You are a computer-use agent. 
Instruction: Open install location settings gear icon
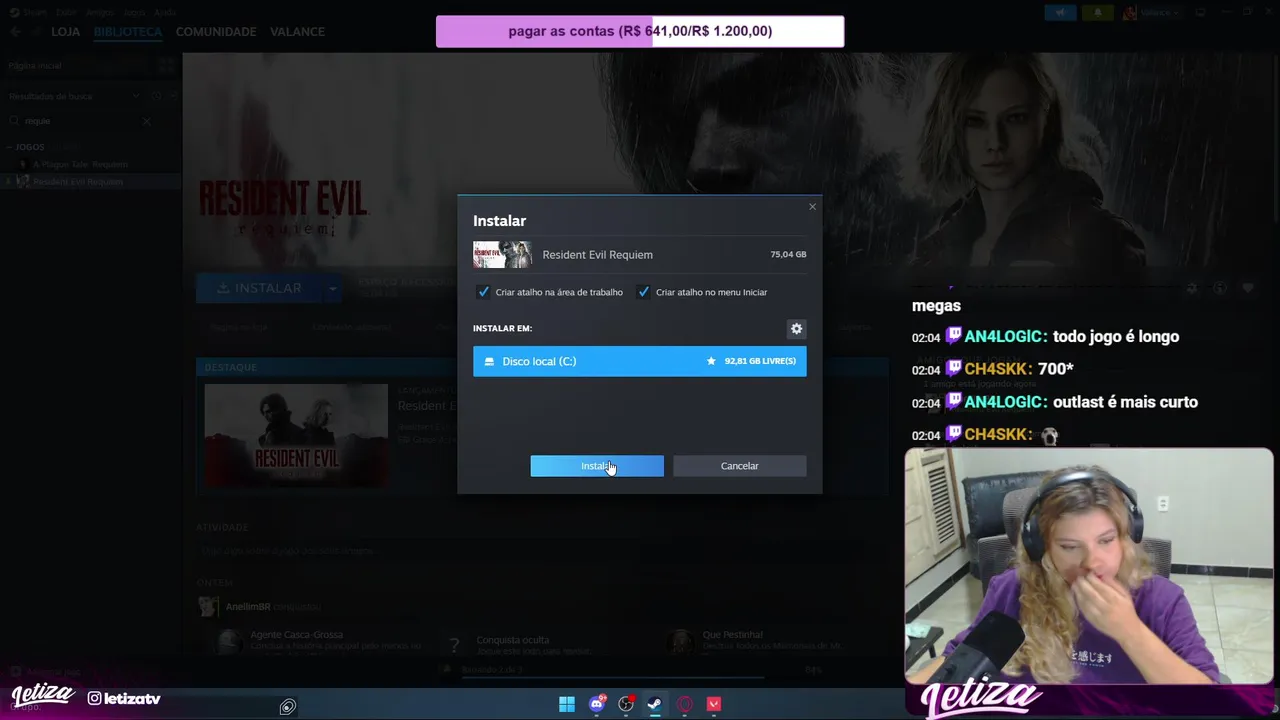[796, 328]
